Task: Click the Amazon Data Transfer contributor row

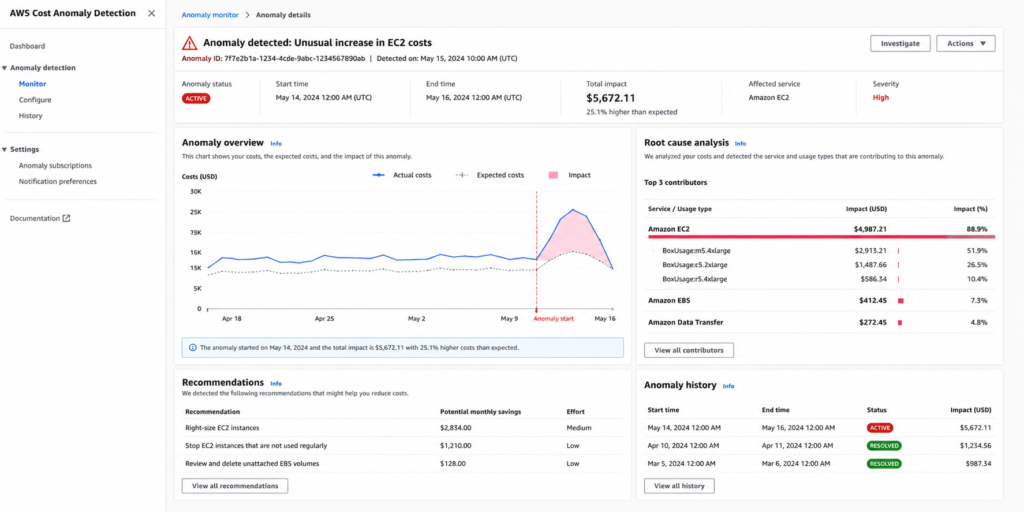Action: [x=820, y=323]
